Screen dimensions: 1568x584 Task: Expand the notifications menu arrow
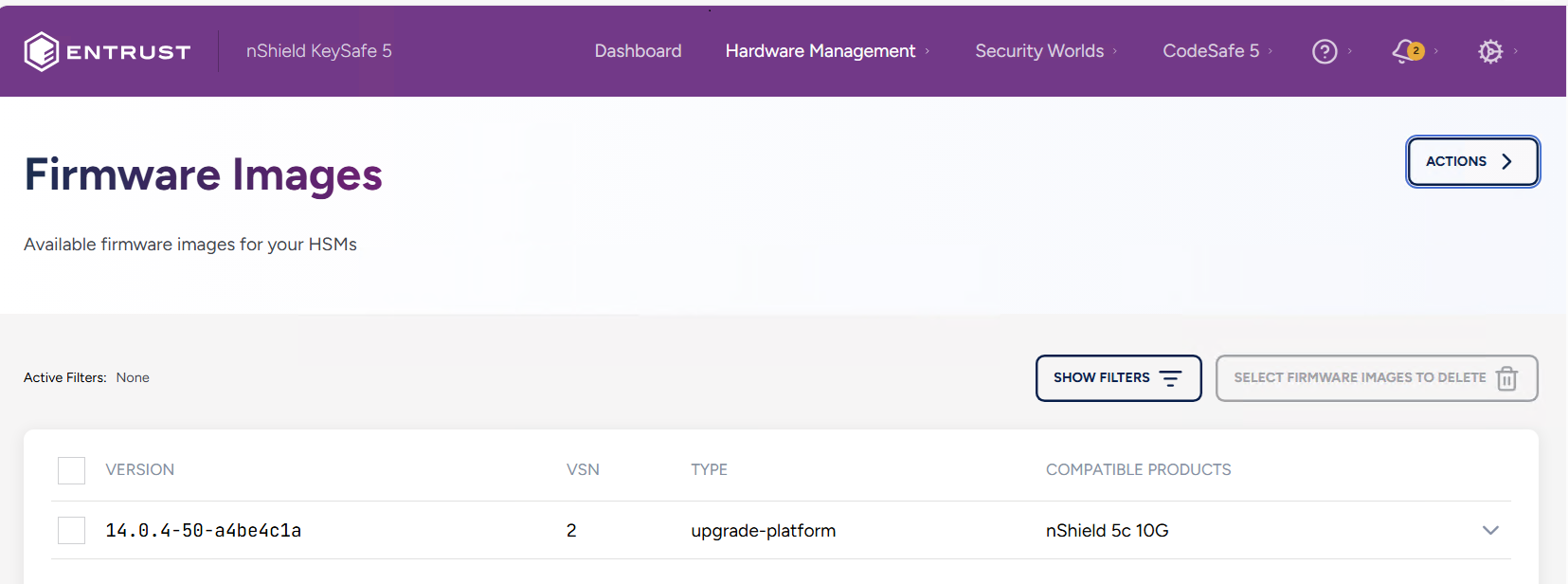point(1436,51)
